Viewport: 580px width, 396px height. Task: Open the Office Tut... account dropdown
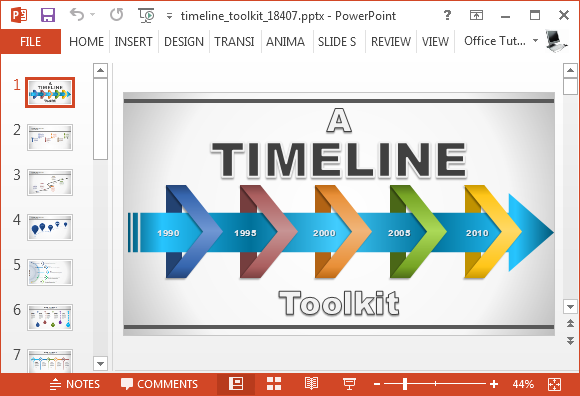535,41
